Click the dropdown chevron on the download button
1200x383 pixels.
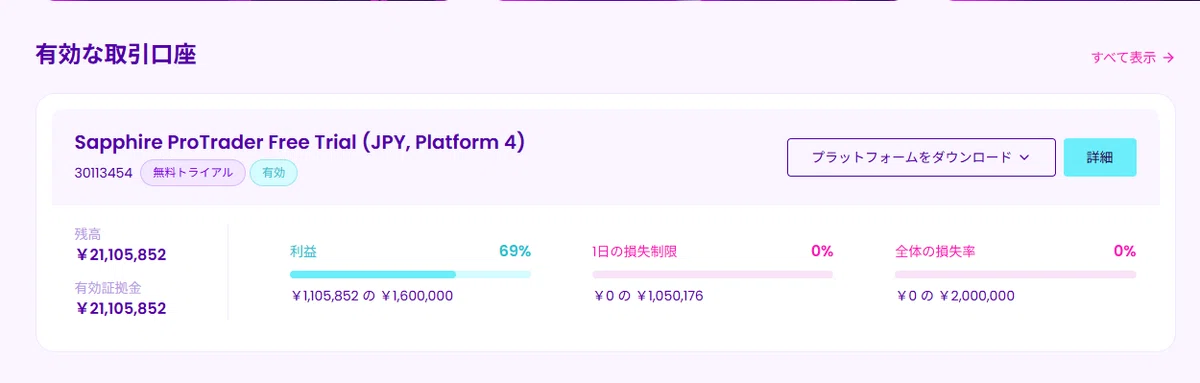pos(1023,158)
